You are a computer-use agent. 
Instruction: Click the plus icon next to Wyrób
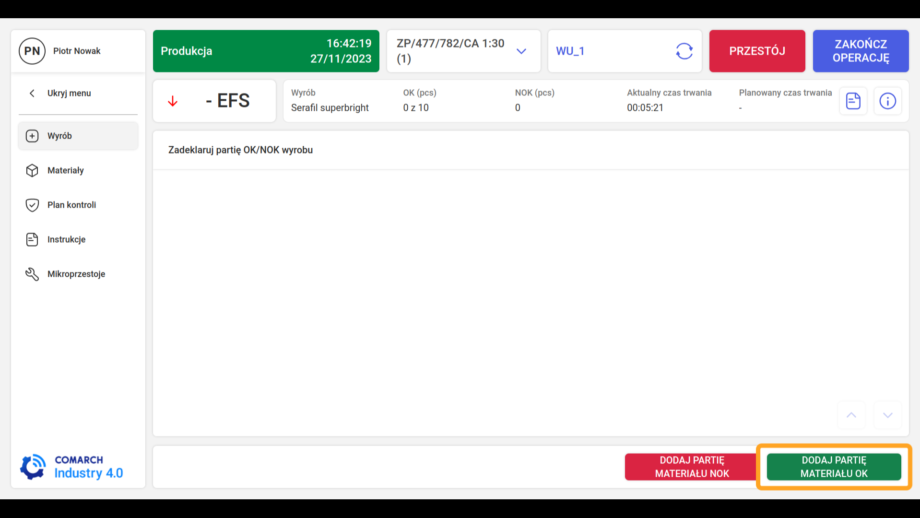point(32,136)
